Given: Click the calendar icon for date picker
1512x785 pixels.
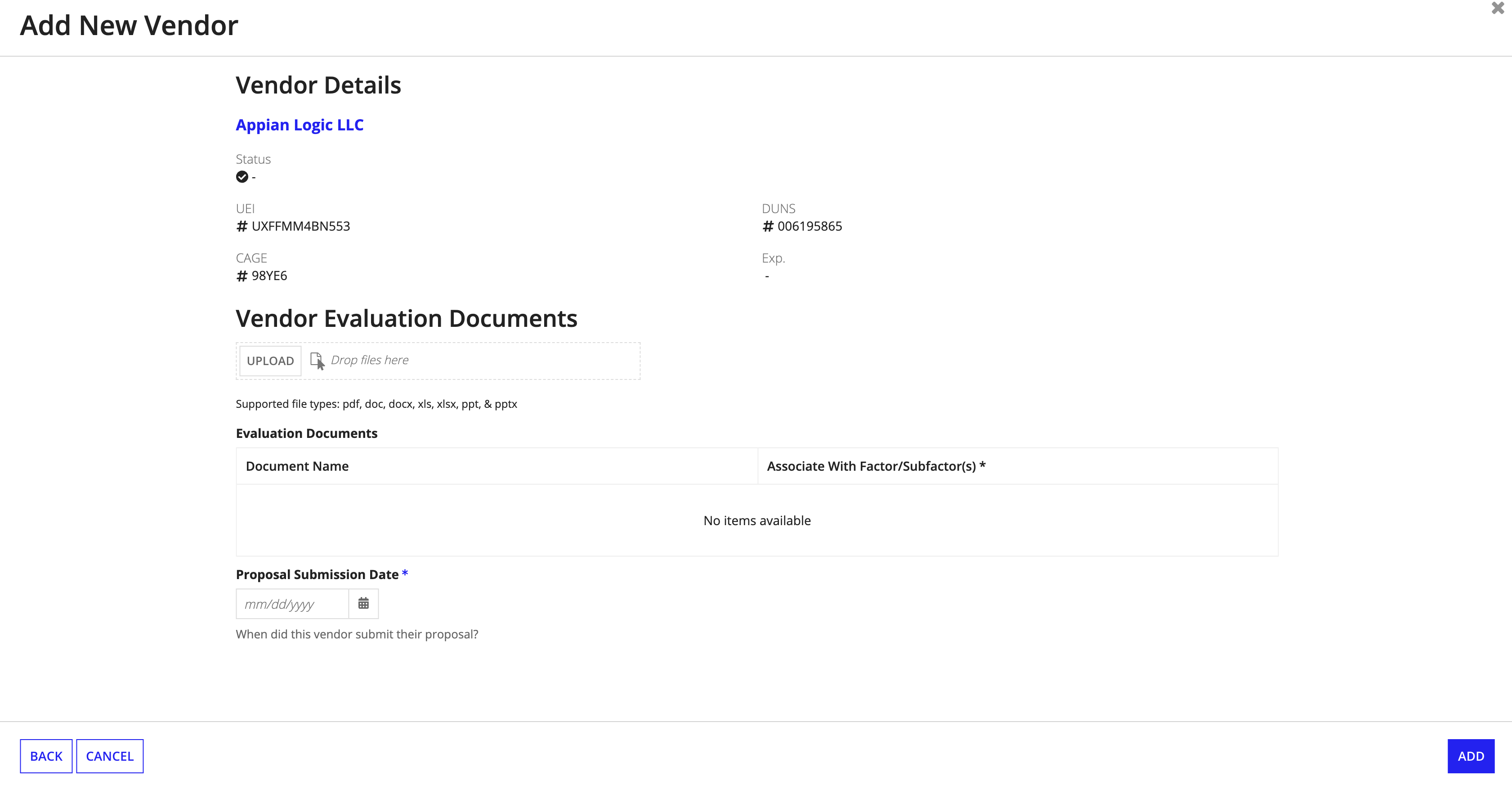Looking at the screenshot, I should pos(364,603).
